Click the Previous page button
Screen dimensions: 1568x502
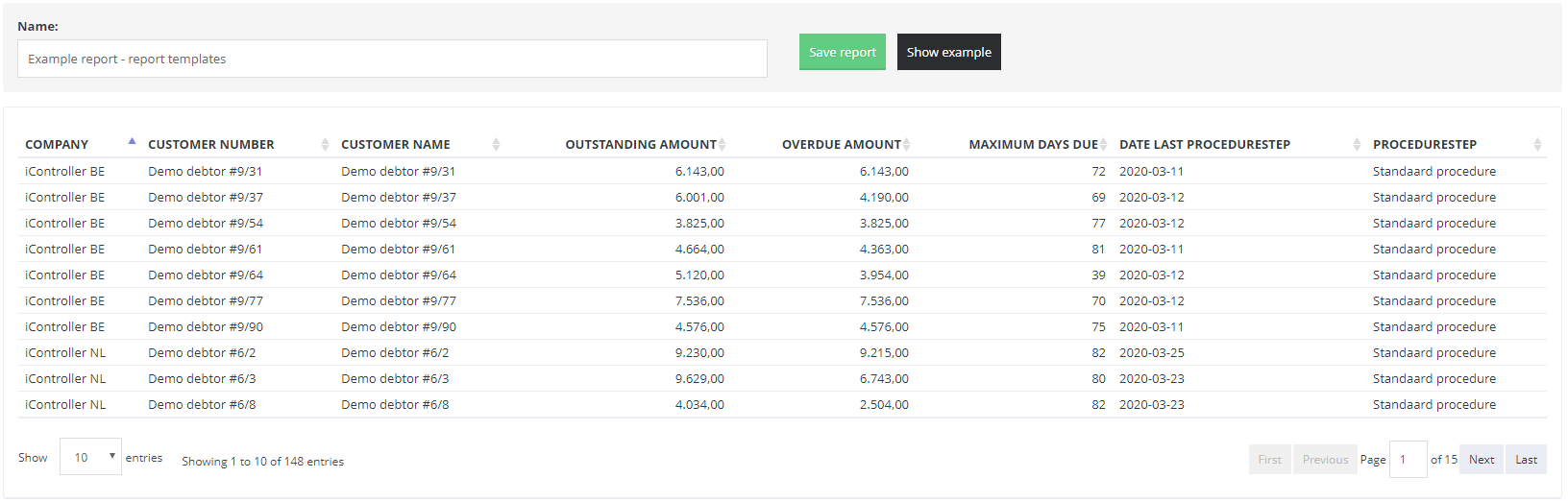pos(1325,460)
